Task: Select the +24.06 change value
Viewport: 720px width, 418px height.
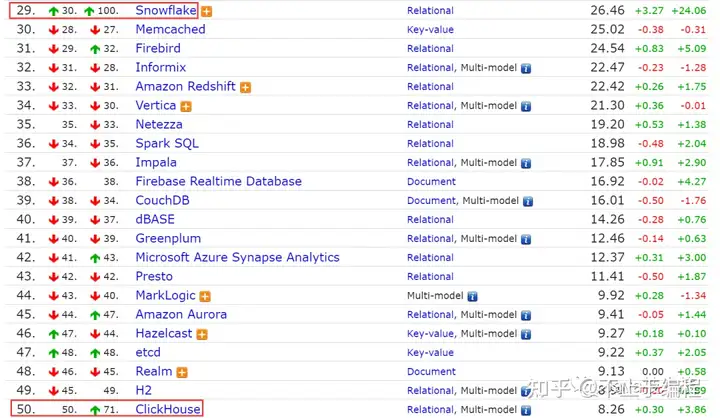Action: click(689, 11)
